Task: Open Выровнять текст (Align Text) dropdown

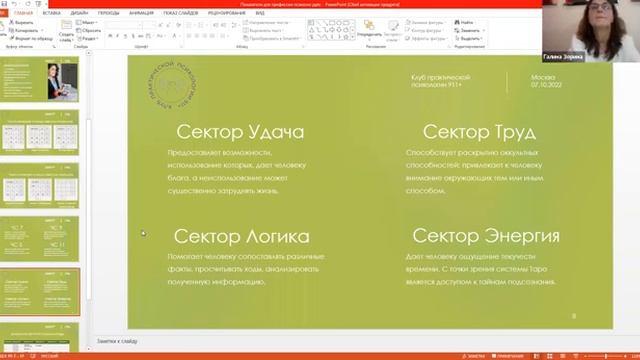Action: [263, 30]
